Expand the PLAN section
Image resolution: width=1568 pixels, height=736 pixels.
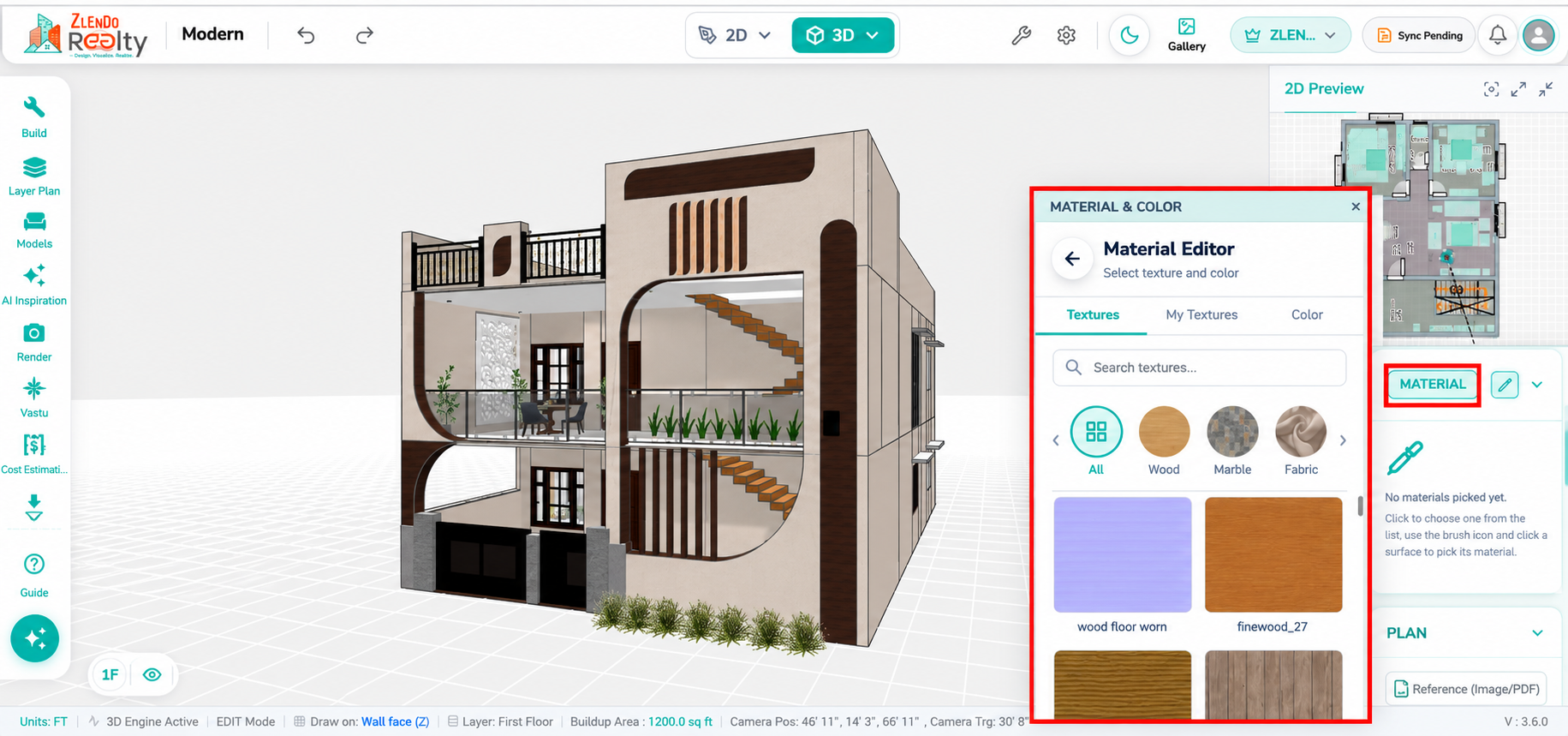tap(1537, 633)
